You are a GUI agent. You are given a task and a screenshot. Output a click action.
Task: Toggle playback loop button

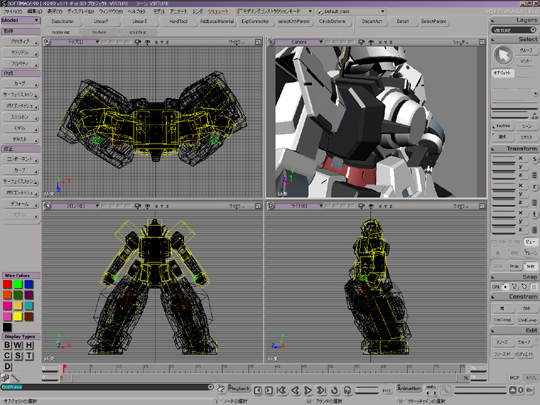click(334, 390)
